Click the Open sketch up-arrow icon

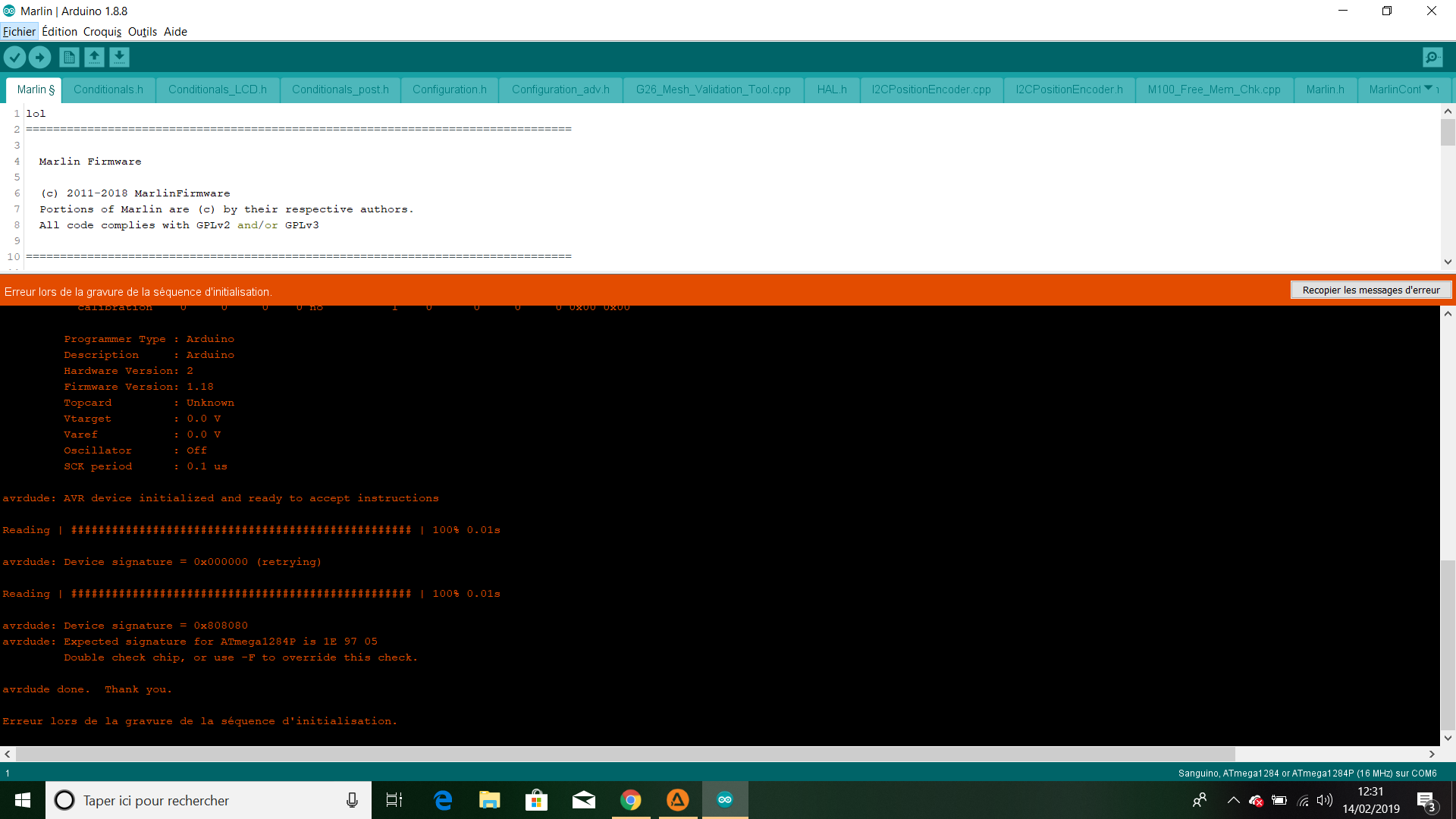(x=94, y=57)
